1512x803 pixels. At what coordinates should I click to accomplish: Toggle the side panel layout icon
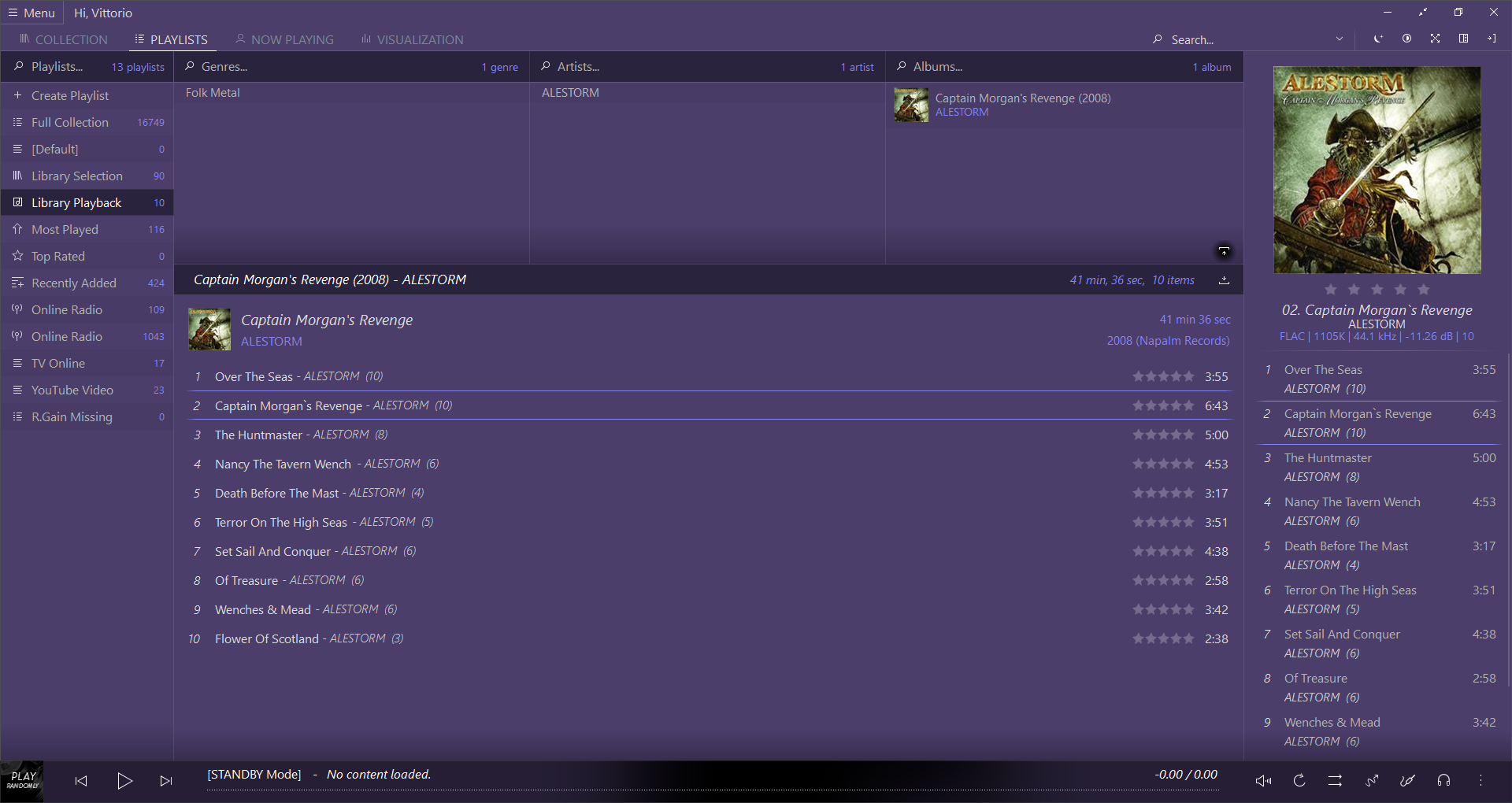click(x=1463, y=39)
